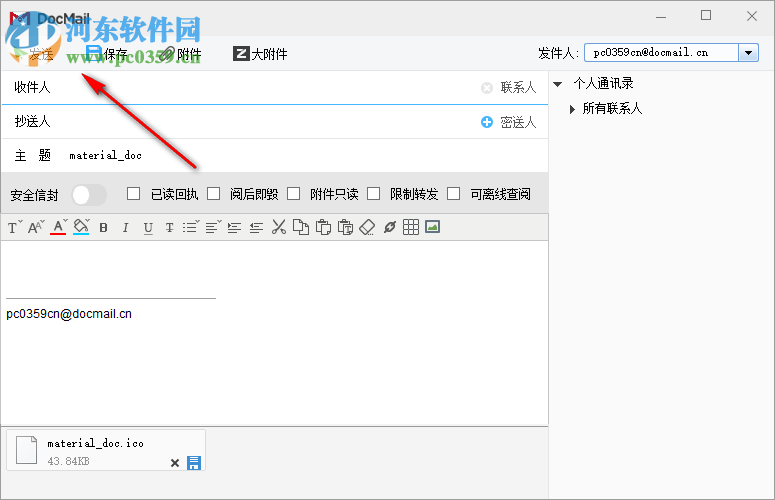Select the material_doc.ico file icon
775x500 pixels.
click(x=26, y=450)
